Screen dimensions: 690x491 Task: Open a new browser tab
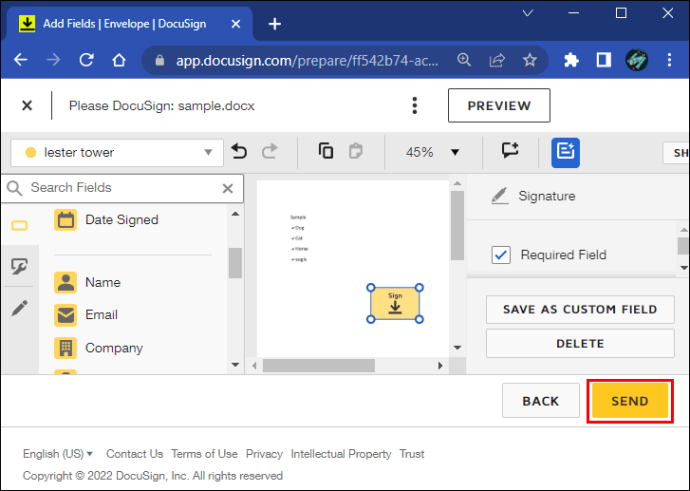275,24
